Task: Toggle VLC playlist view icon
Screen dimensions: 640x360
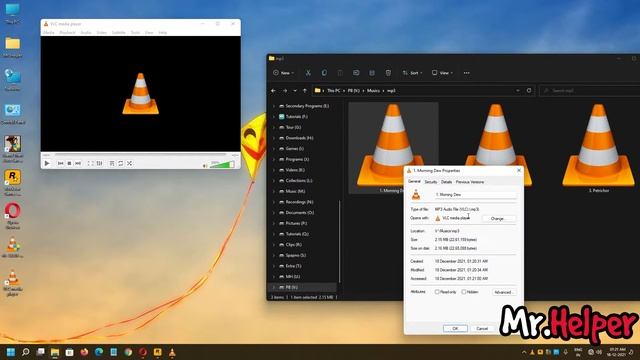Action: [112, 163]
